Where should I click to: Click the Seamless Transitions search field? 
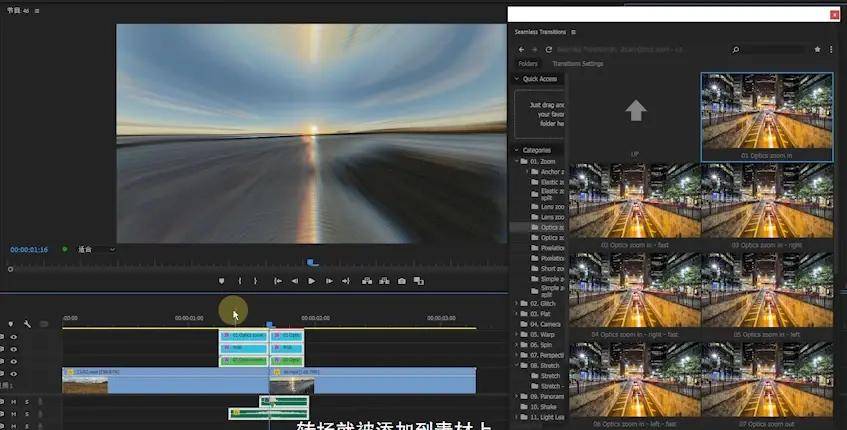[775, 50]
